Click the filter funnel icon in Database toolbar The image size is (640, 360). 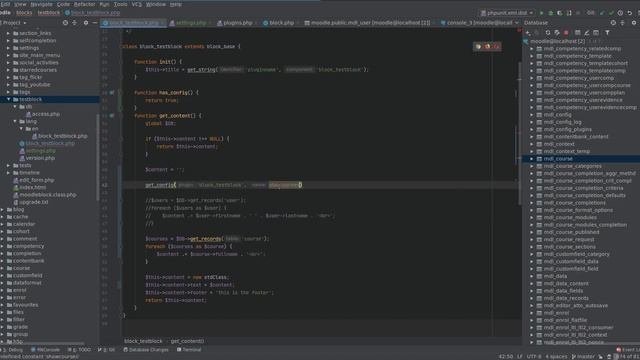point(607,33)
